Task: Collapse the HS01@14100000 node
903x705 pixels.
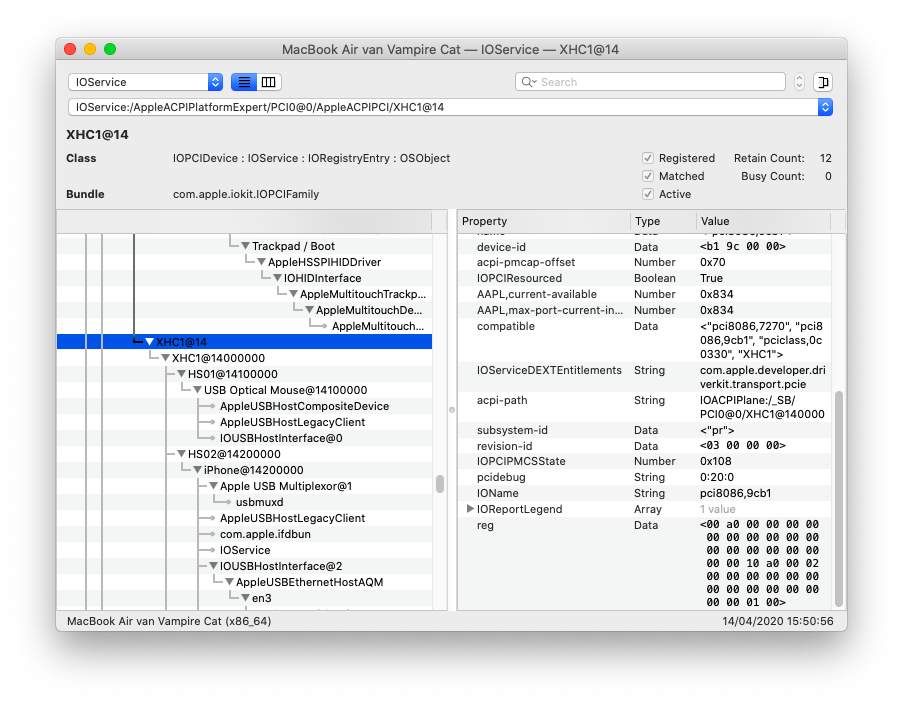Action: pyautogui.click(x=182, y=374)
